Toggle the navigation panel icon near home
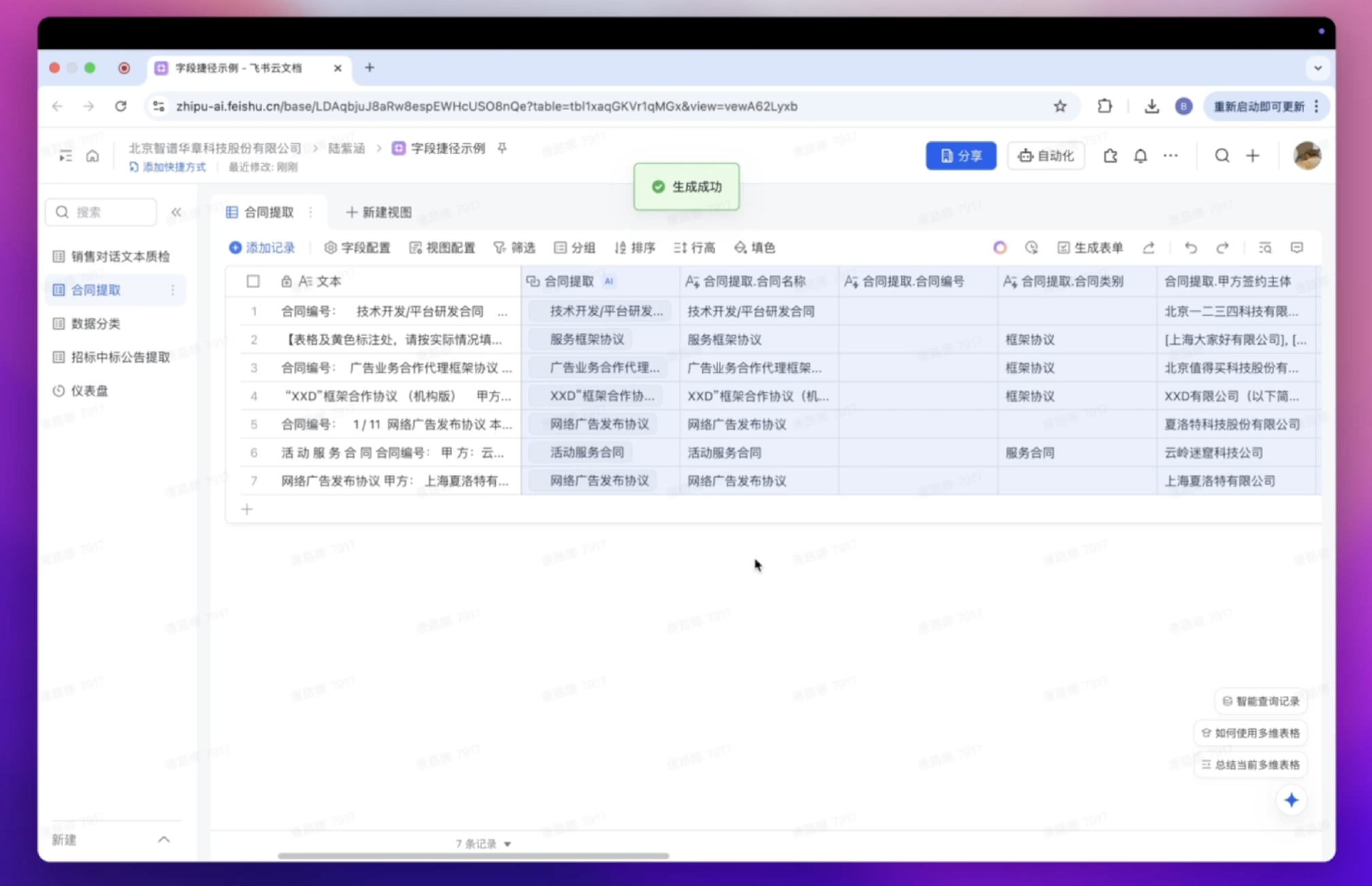The width and height of the screenshot is (1372, 886). pyautogui.click(x=65, y=156)
